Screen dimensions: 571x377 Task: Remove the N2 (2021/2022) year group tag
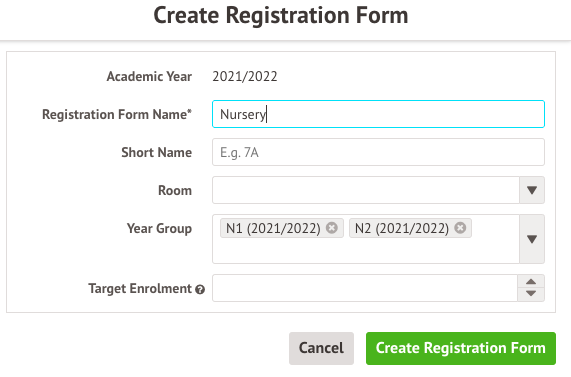[x=460, y=228]
